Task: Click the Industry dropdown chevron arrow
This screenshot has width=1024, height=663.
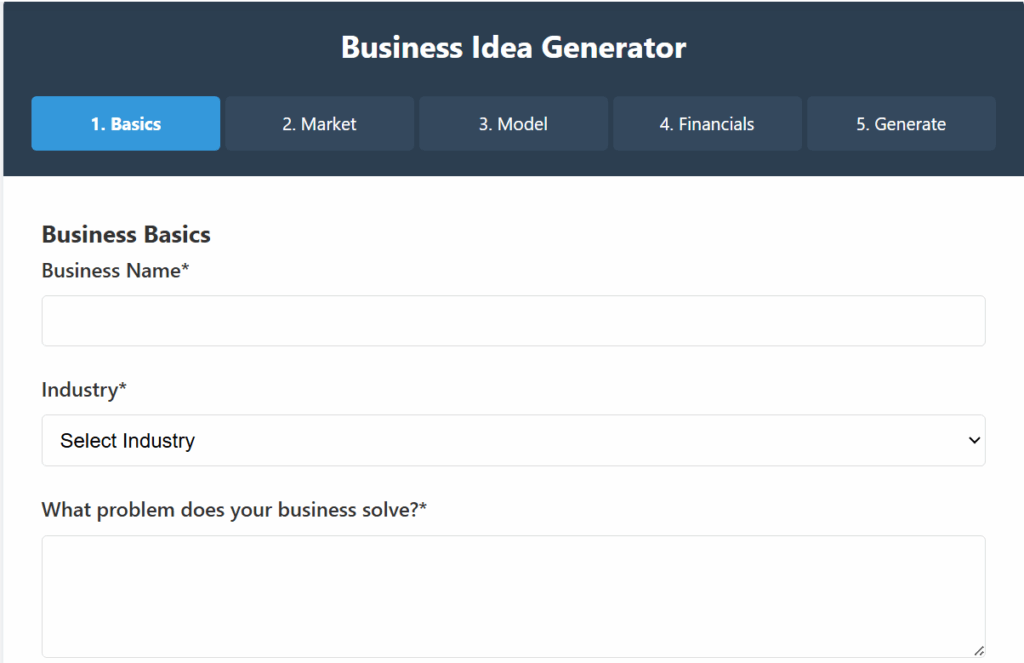Action: click(x=975, y=441)
